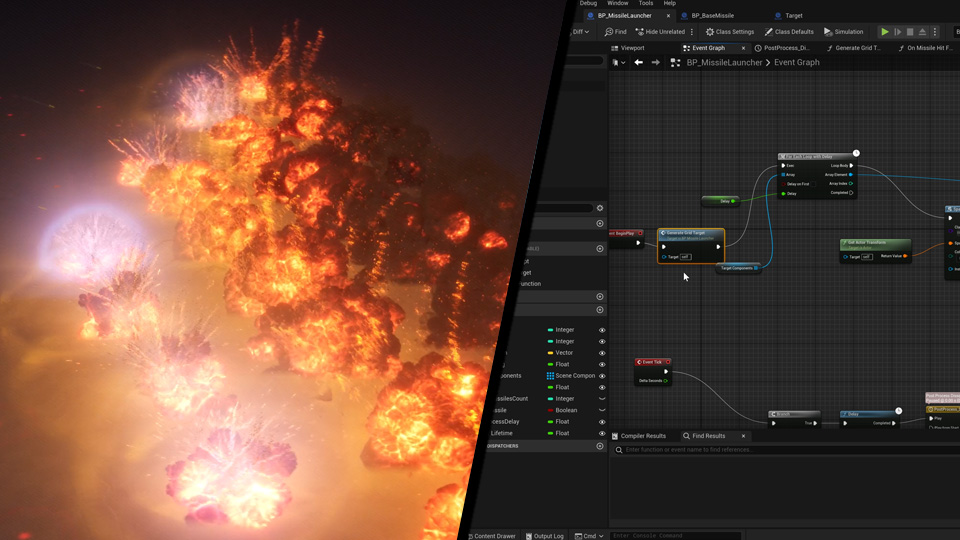Click the My Blueprint settings gear icon
960x540 pixels.
click(x=600, y=208)
